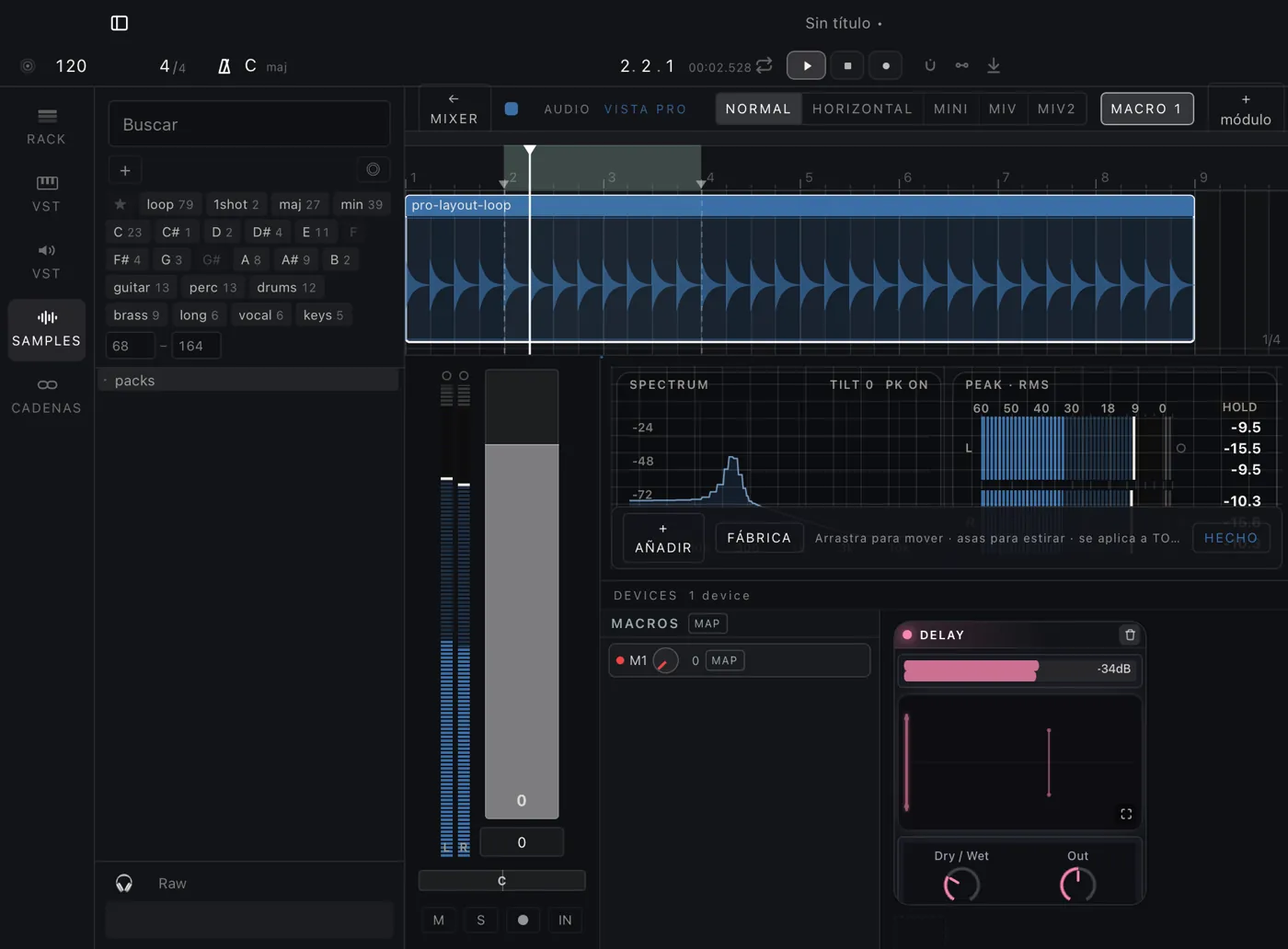Click the record dot beside M1 macro

pos(620,660)
